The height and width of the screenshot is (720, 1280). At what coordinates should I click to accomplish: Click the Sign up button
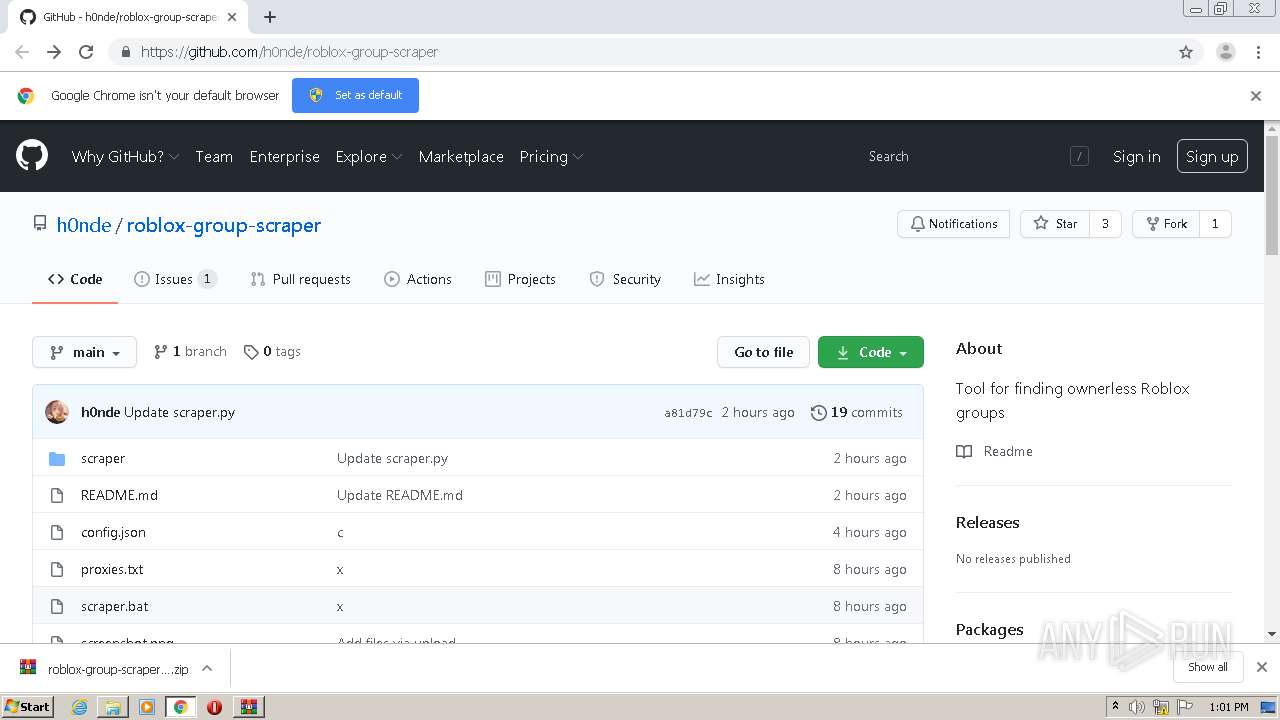pos(1212,156)
